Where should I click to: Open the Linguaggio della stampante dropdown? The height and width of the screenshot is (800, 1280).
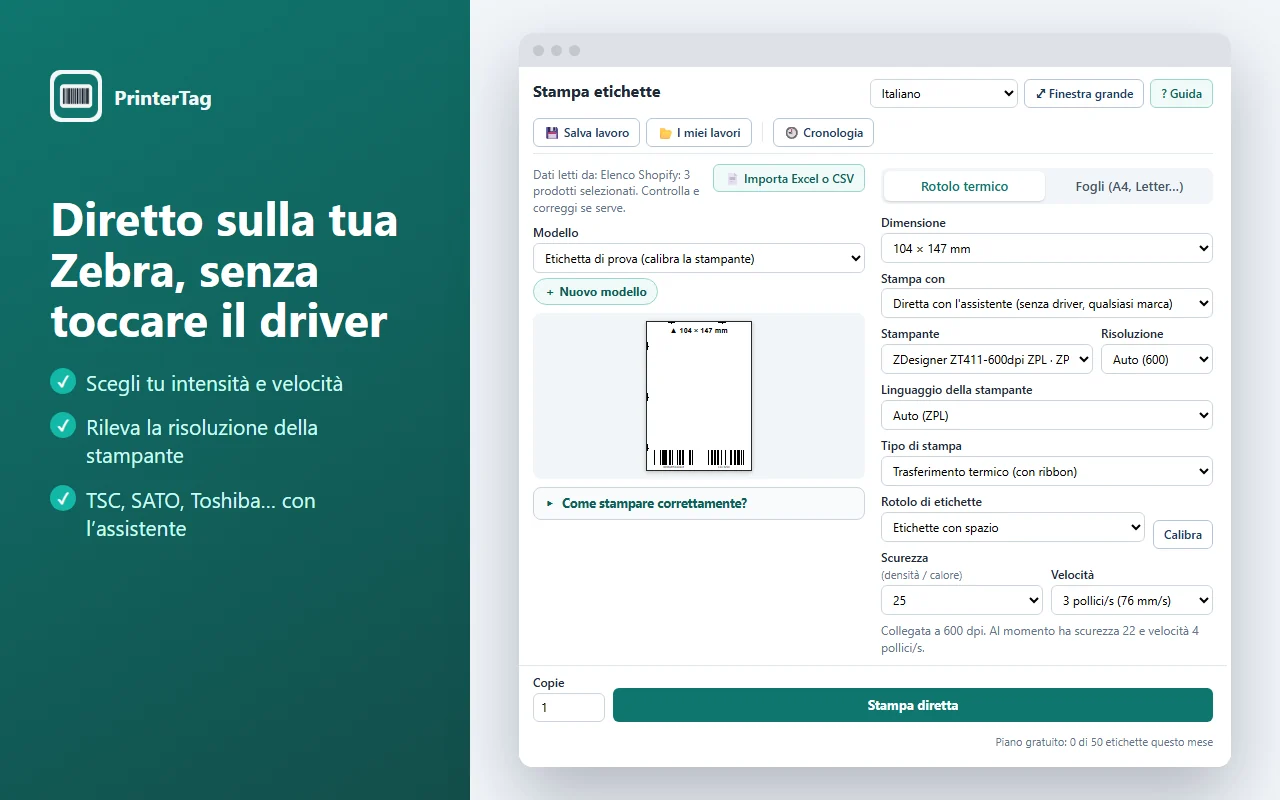click(1047, 415)
